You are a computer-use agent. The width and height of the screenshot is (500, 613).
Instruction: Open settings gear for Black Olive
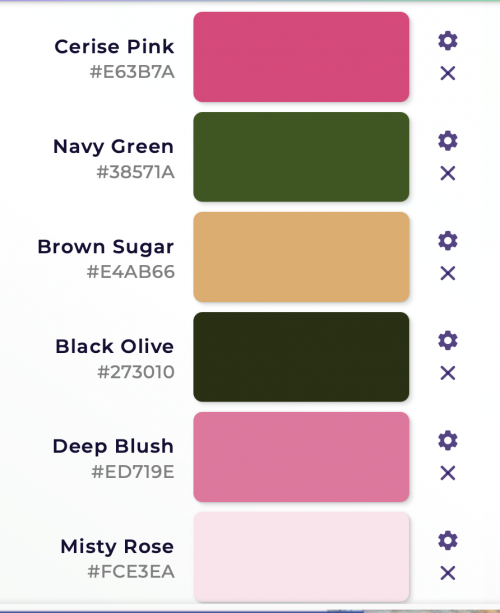448,341
